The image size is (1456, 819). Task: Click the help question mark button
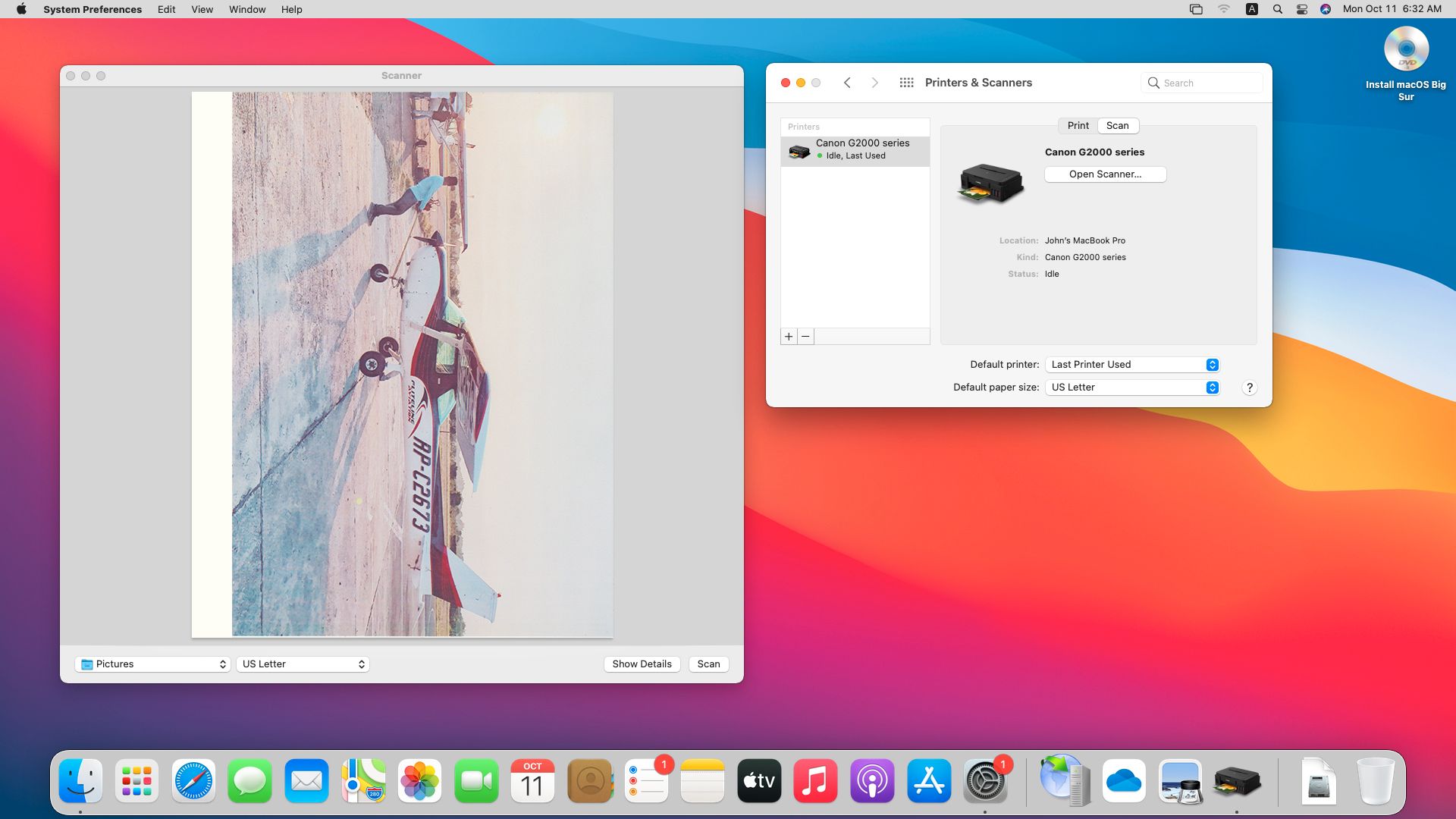point(1249,388)
